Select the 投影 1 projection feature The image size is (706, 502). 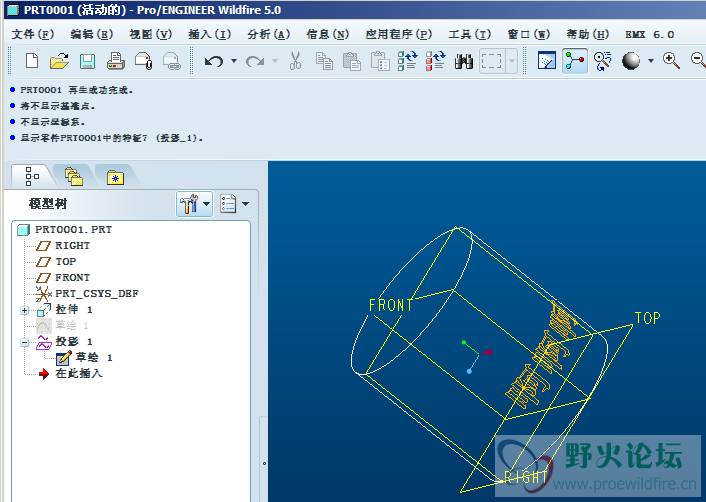pyautogui.click(x=64, y=342)
